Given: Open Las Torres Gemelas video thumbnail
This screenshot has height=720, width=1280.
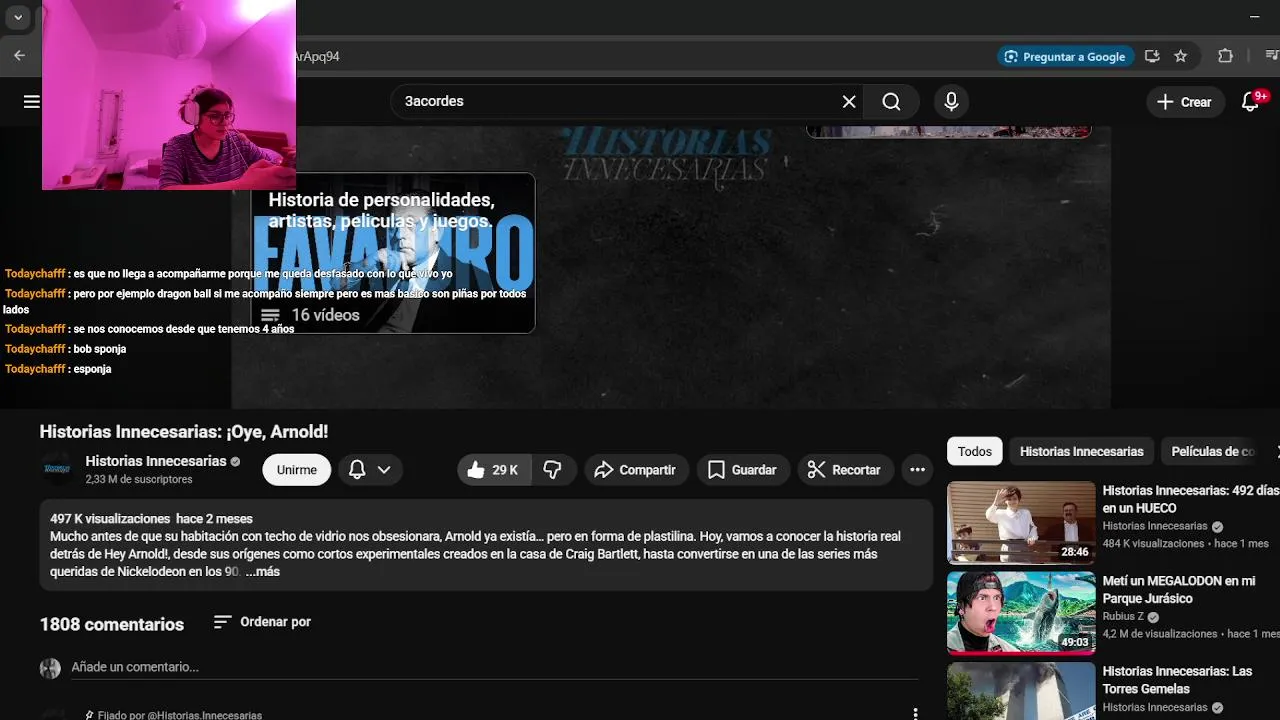Looking at the screenshot, I should coord(1021,691).
